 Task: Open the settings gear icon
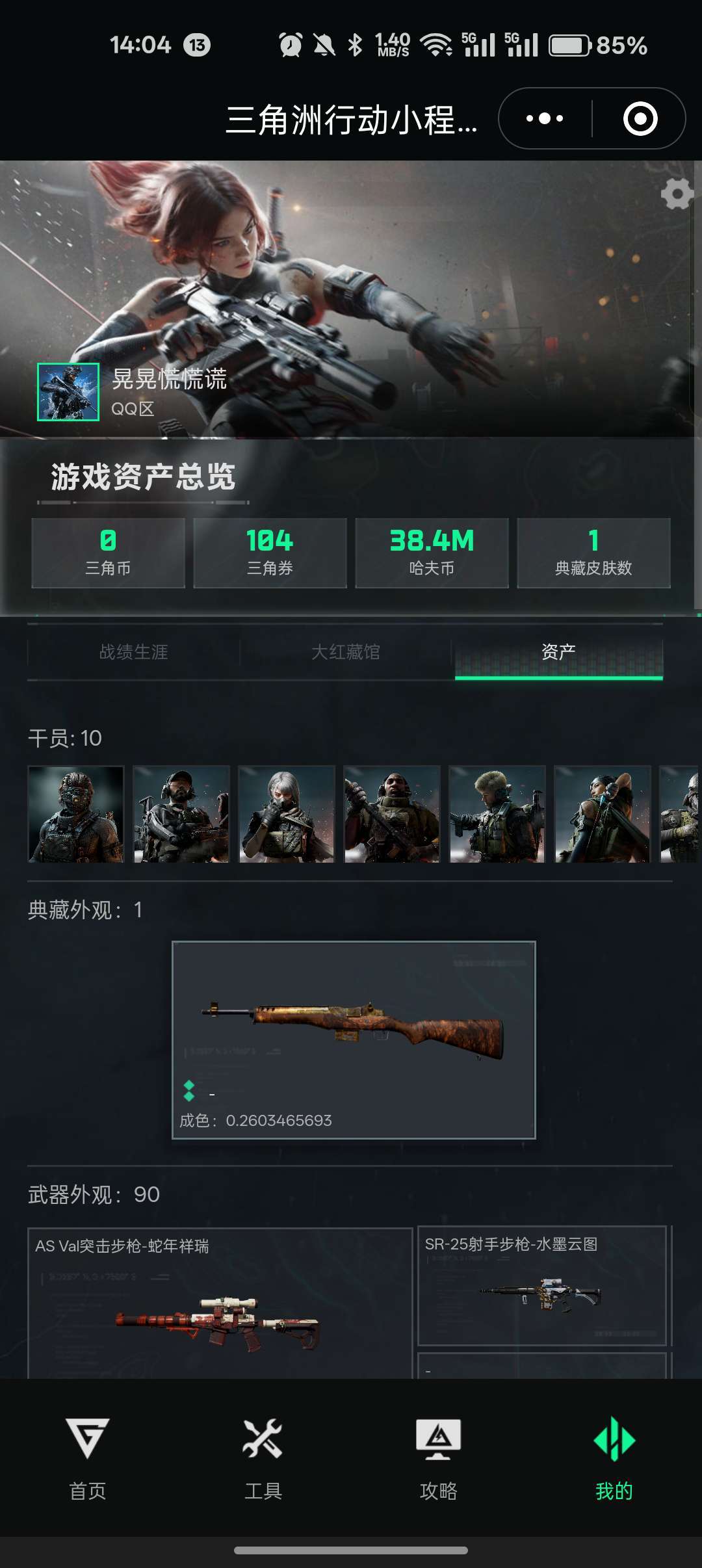point(677,194)
